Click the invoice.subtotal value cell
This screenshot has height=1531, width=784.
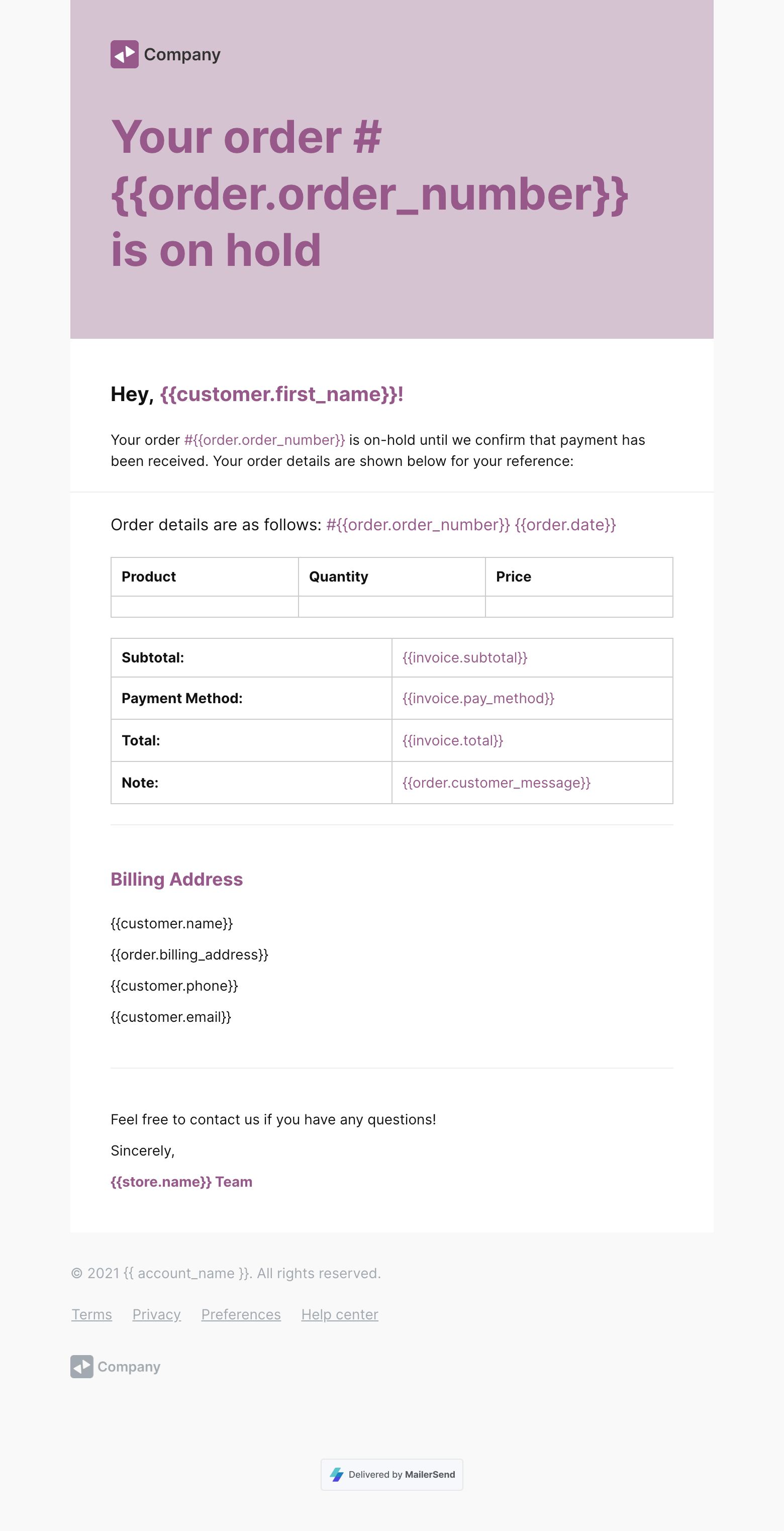click(465, 657)
